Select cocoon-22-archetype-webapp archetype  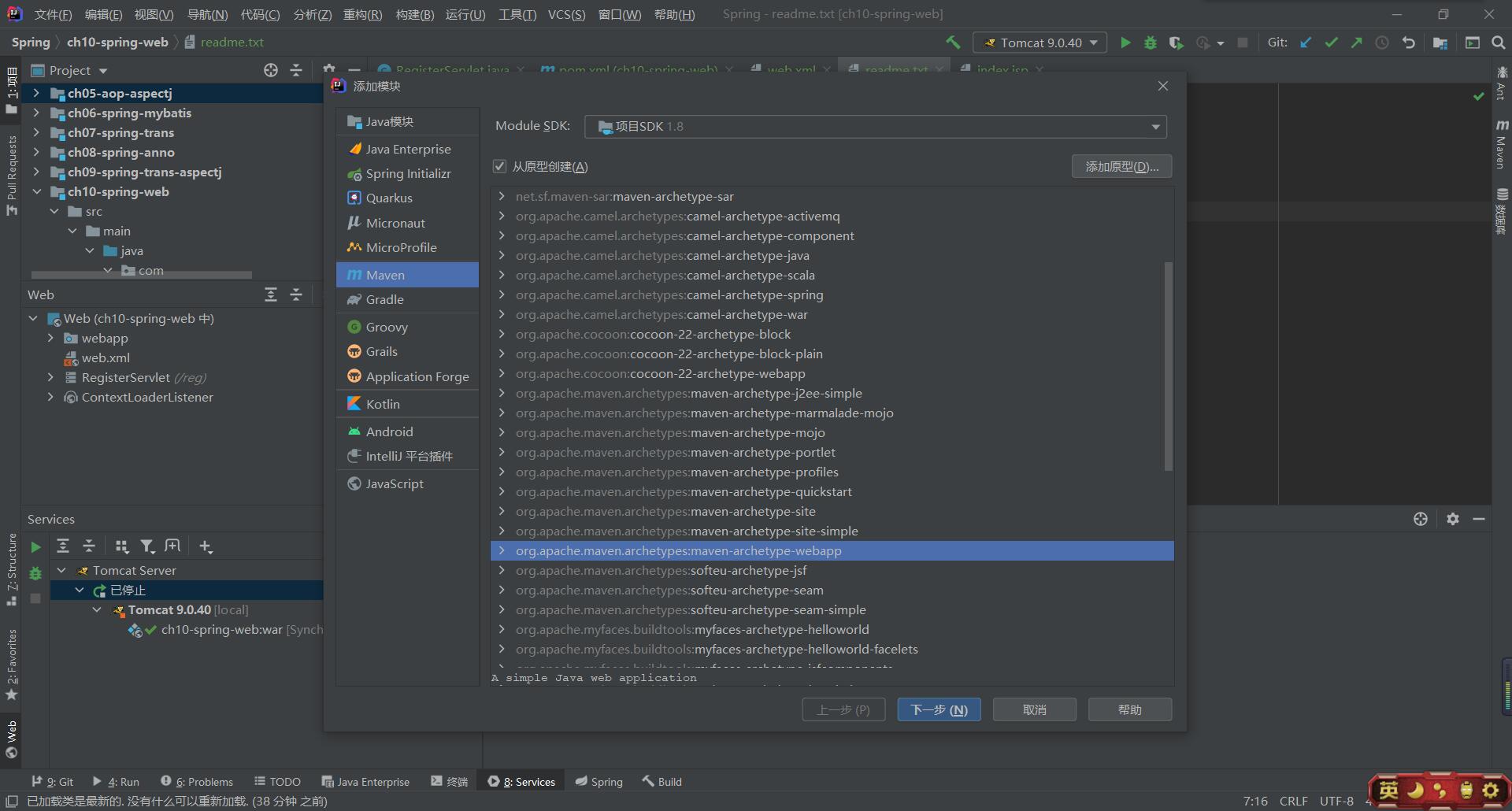point(832,373)
